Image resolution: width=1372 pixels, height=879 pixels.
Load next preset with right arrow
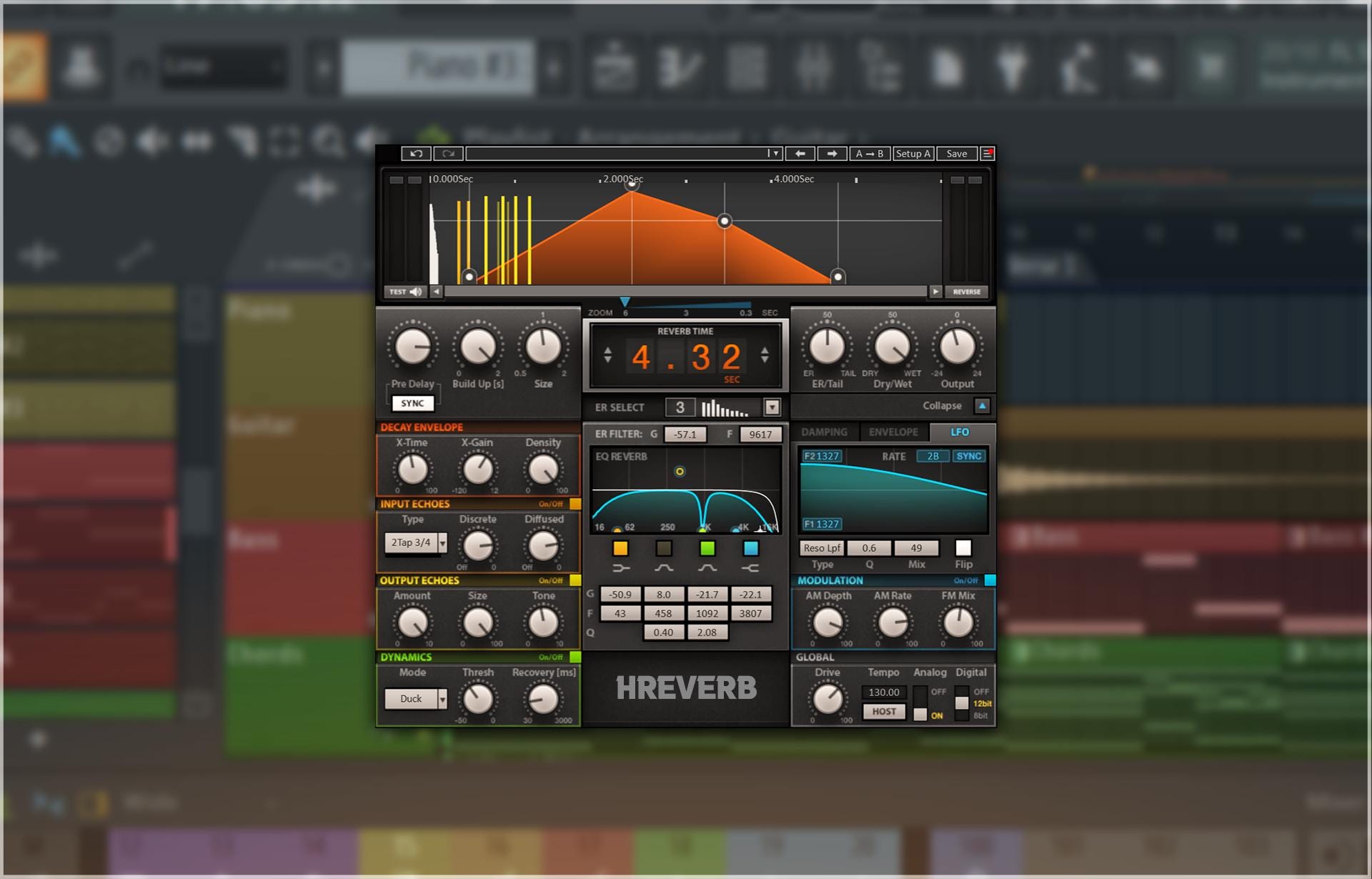[832, 154]
